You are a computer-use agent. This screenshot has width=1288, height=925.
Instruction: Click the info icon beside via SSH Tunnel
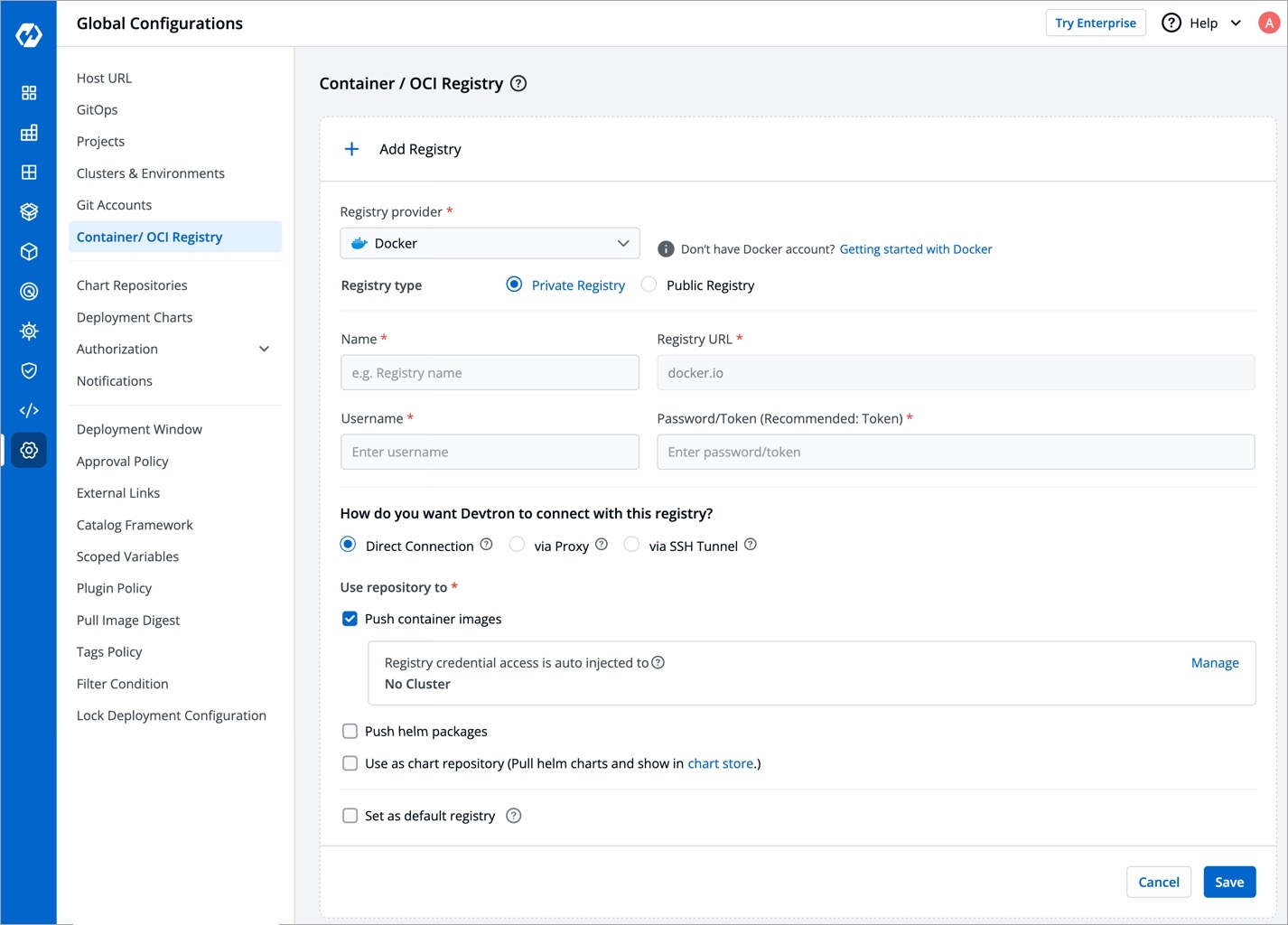coord(751,545)
